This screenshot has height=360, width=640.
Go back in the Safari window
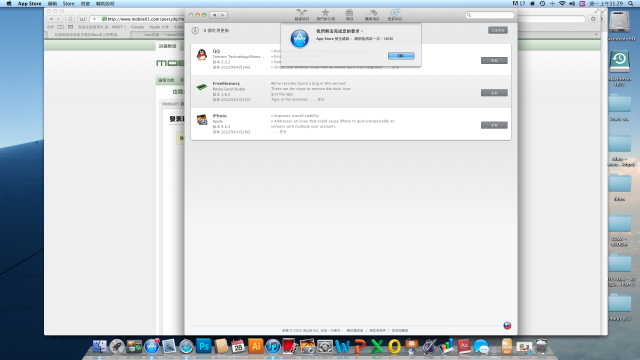pos(51,19)
